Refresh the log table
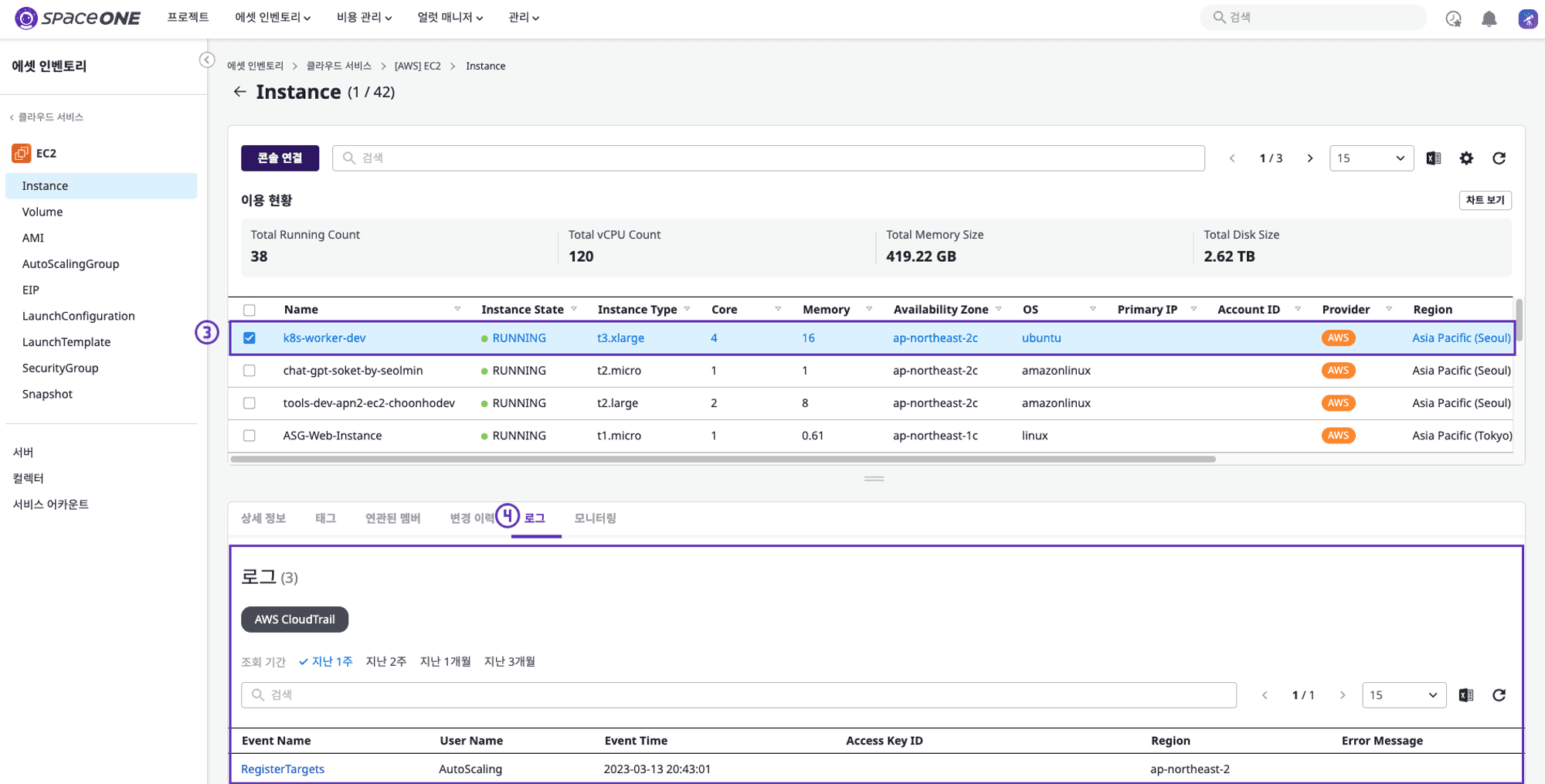 click(x=1499, y=695)
